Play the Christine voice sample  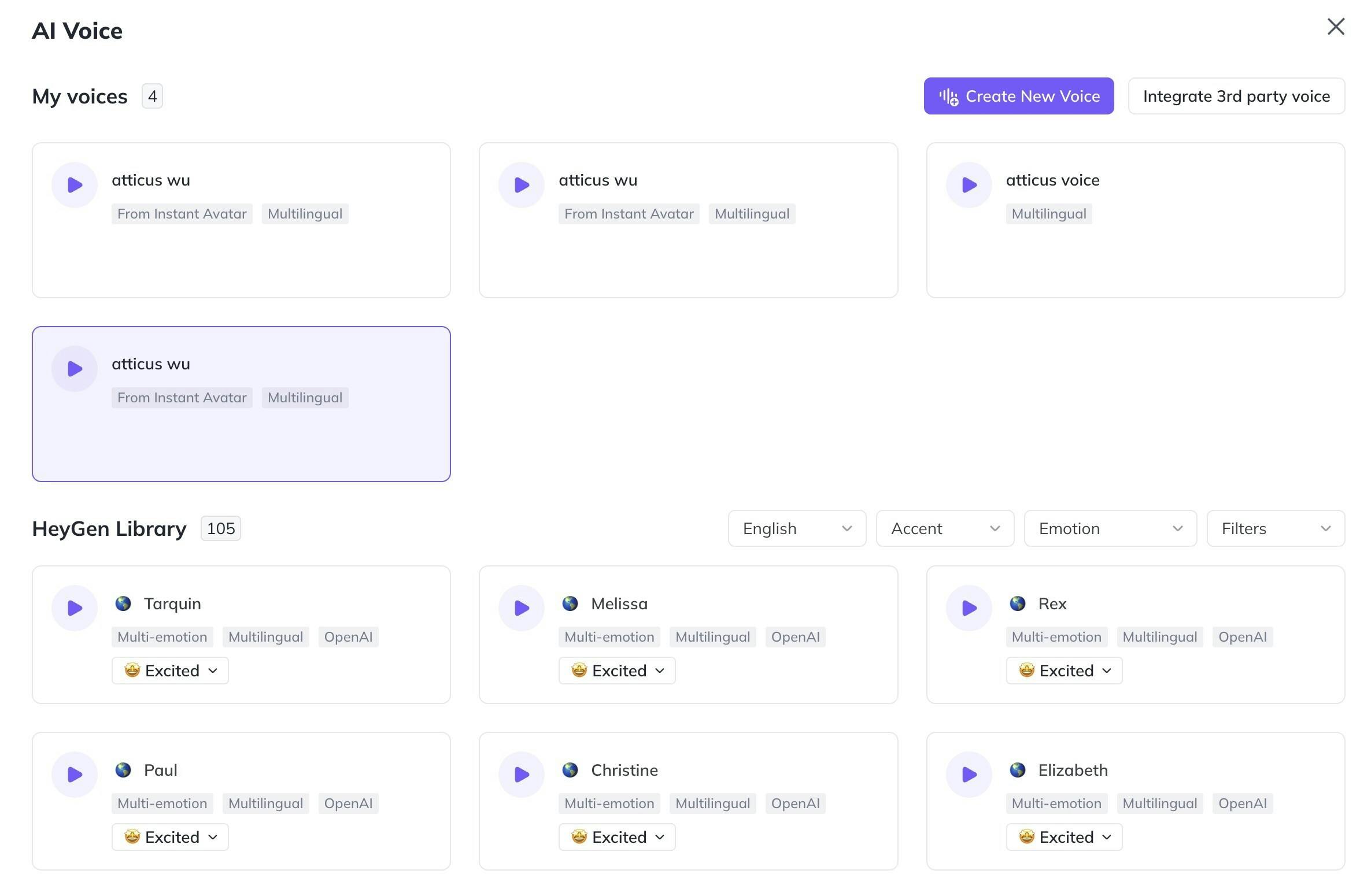click(522, 775)
